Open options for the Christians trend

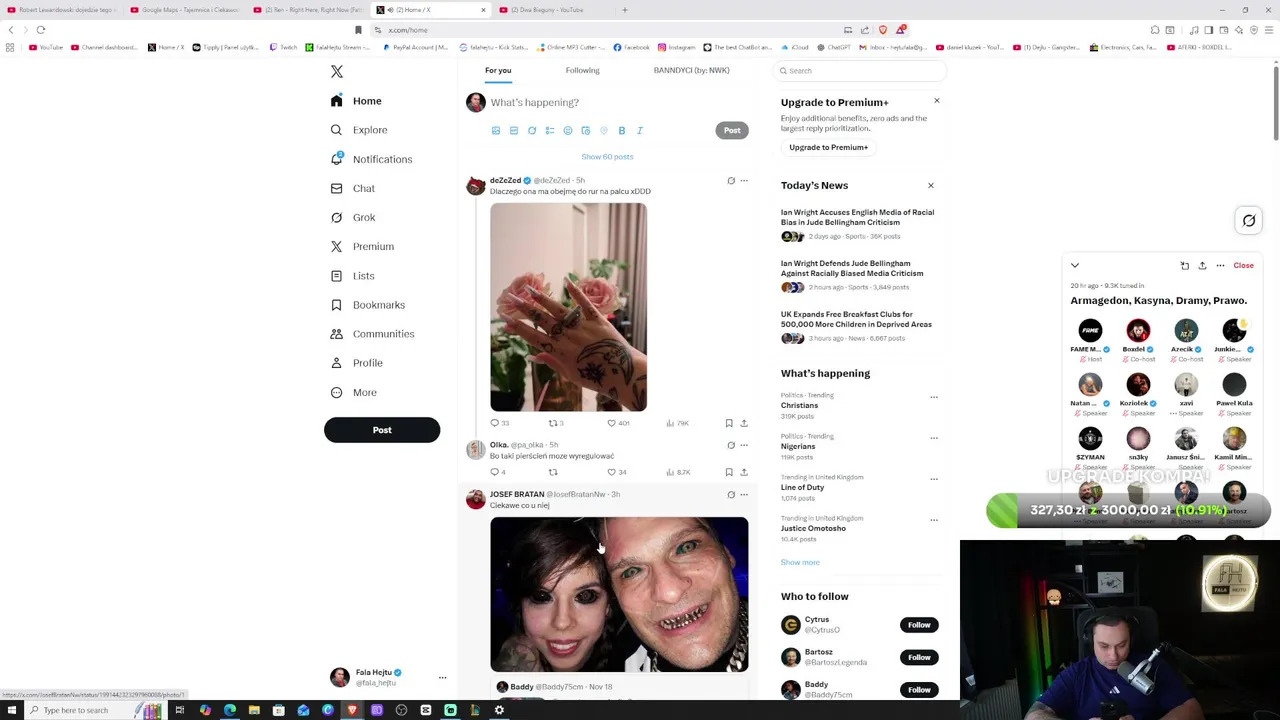click(934, 397)
